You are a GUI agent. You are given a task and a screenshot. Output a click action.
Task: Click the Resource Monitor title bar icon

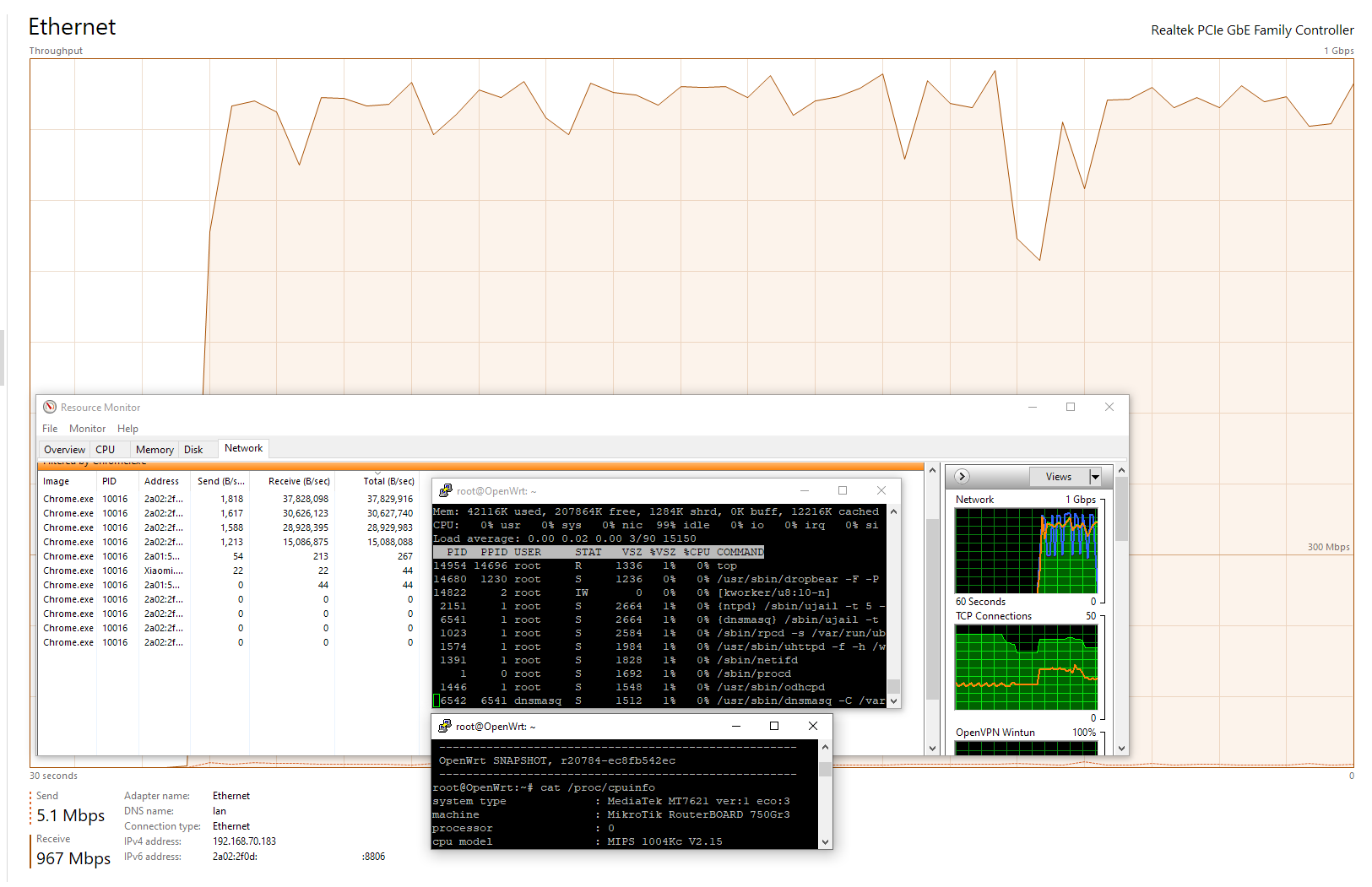[50, 407]
